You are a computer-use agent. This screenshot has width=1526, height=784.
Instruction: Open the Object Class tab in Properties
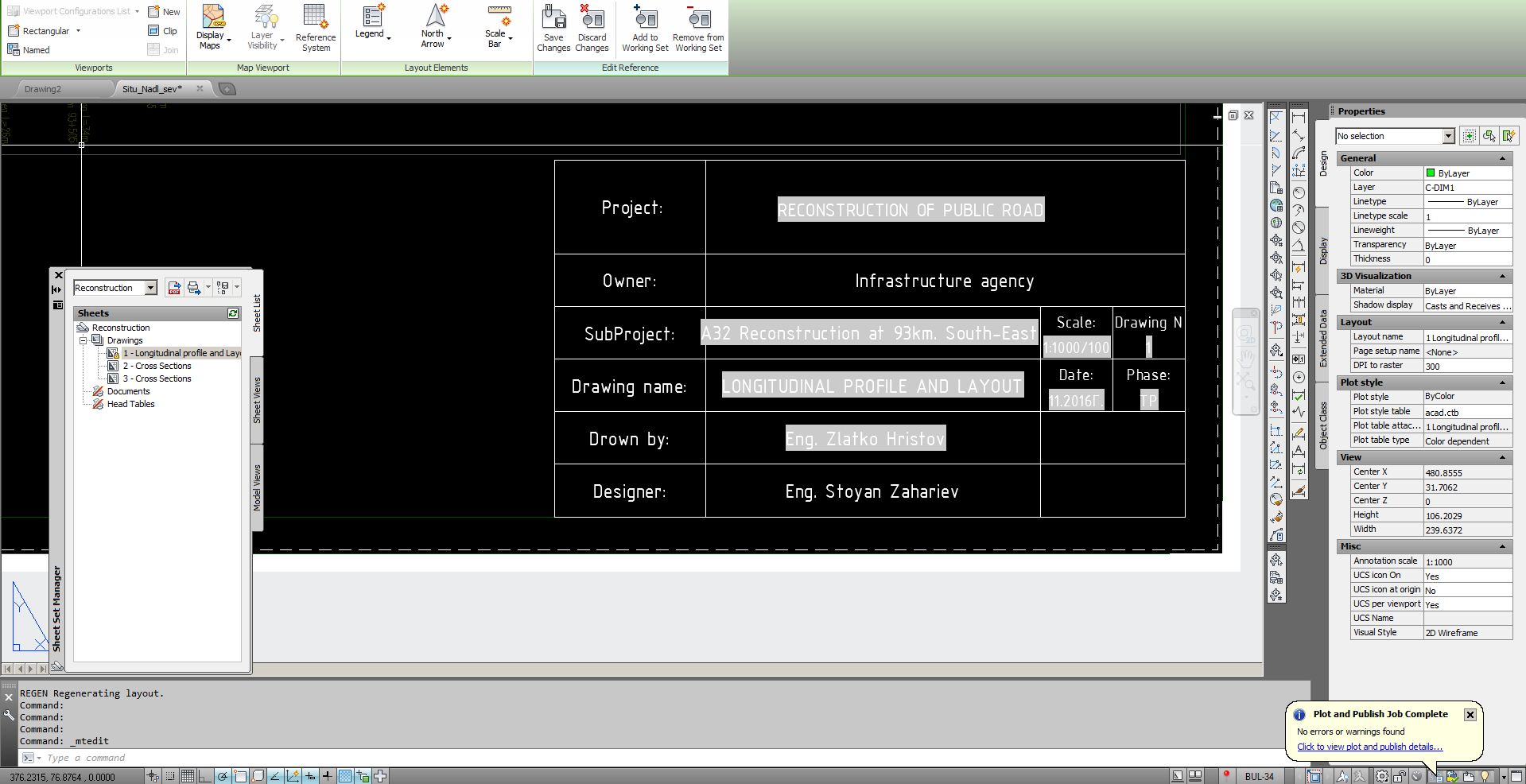(x=1323, y=425)
